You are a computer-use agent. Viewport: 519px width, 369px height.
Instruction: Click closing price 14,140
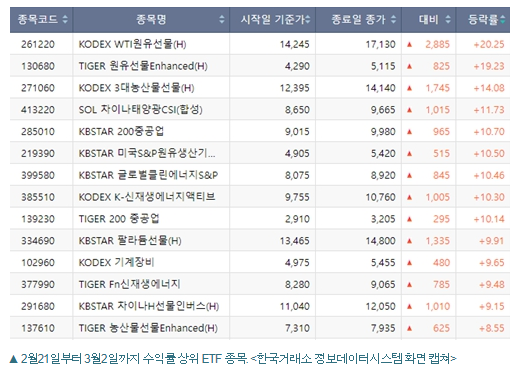pyautogui.click(x=380, y=88)
